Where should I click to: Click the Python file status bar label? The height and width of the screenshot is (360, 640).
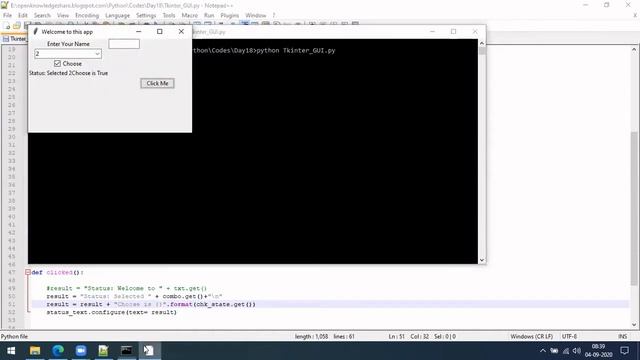click(14, 337)
